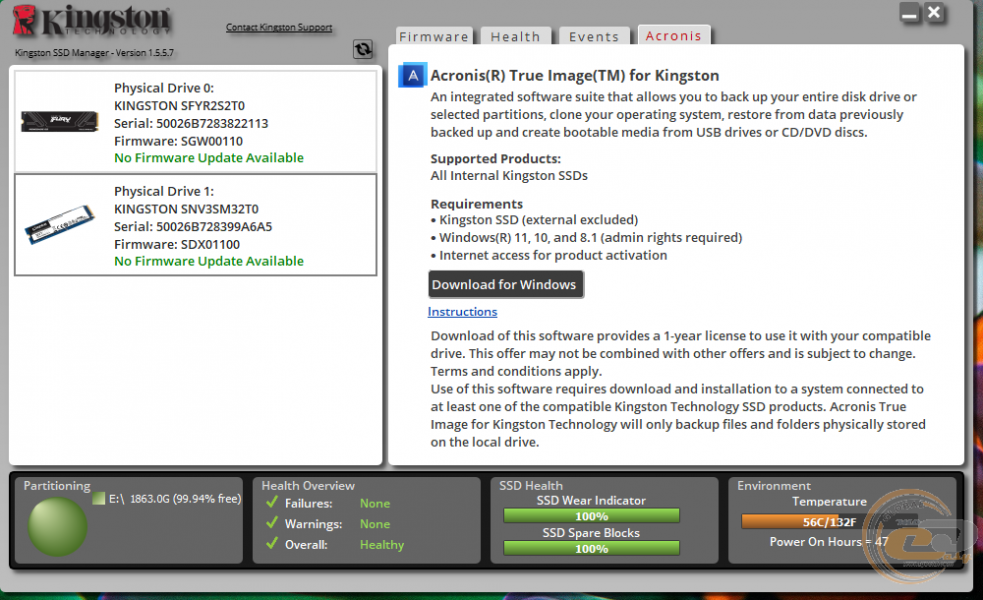The image size is (983, 600).
Task: Click the E: partition color legend square
Action: [98, 498]
